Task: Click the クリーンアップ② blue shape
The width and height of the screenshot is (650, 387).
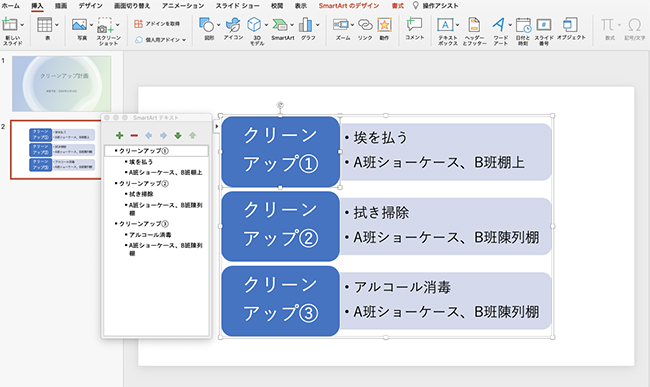Action: click(x=281, y=226)
